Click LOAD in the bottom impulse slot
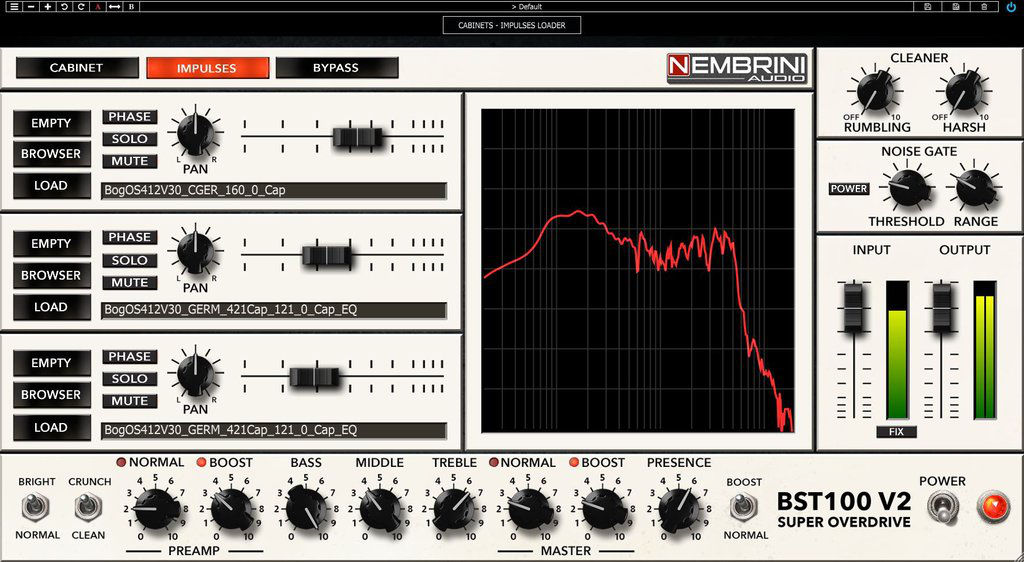Image resolution: width=1024 pixels, height=562 pixels. point(52,428)
